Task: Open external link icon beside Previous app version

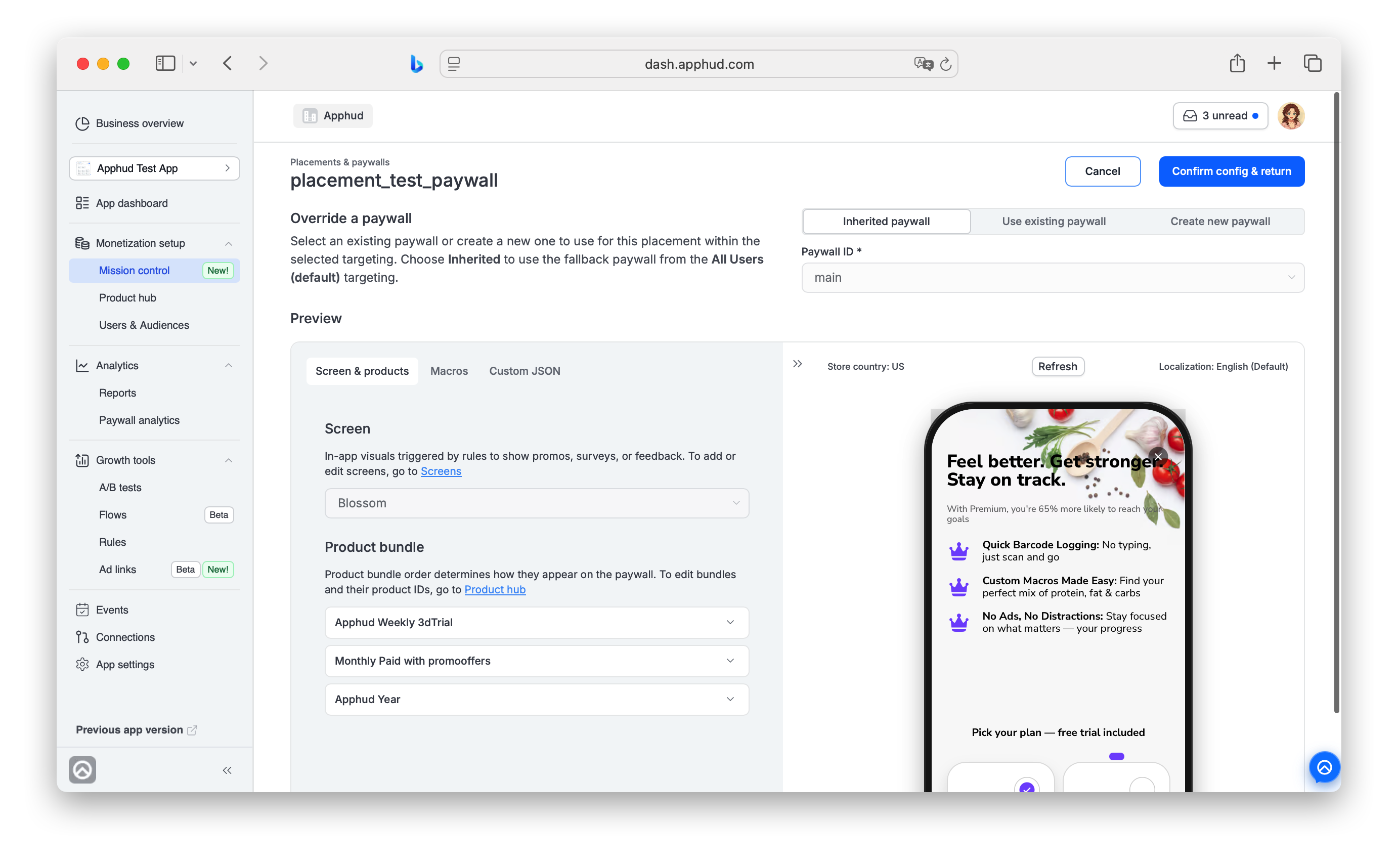Action: 192,730
